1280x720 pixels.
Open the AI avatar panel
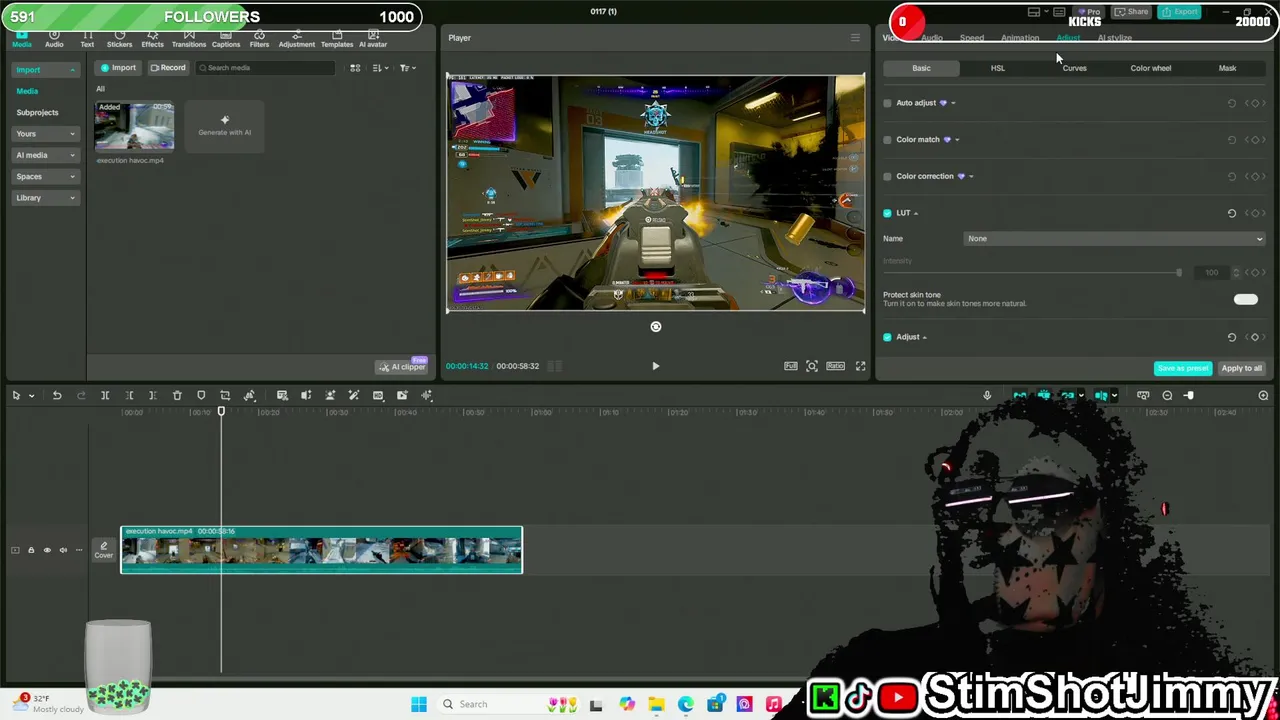[x=373, y=40]
